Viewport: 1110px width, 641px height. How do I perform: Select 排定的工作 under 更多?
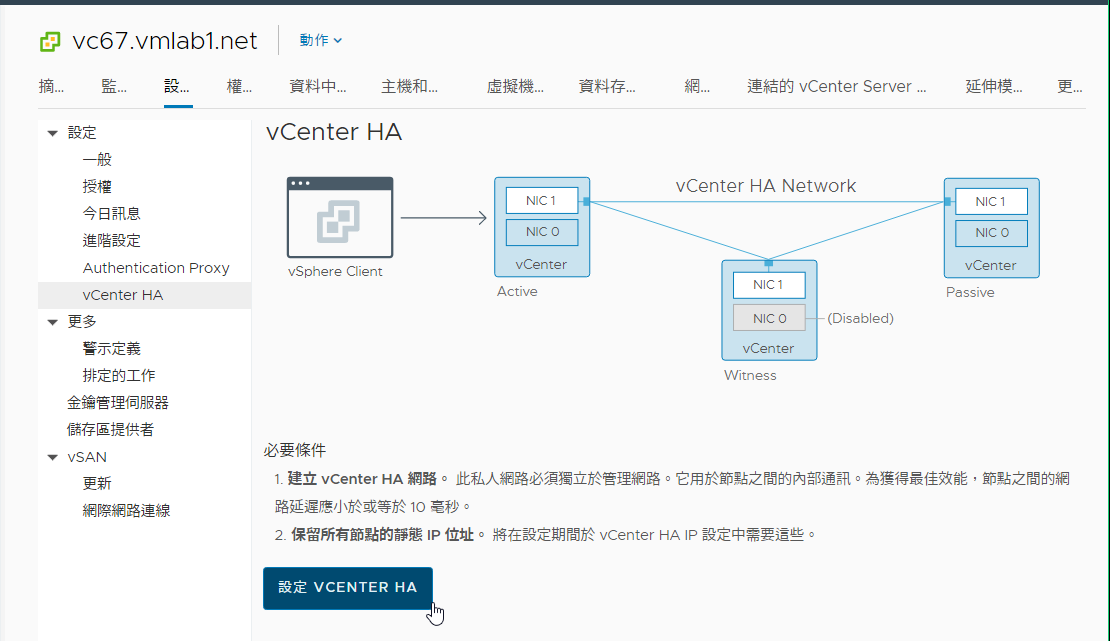(118, 376)
